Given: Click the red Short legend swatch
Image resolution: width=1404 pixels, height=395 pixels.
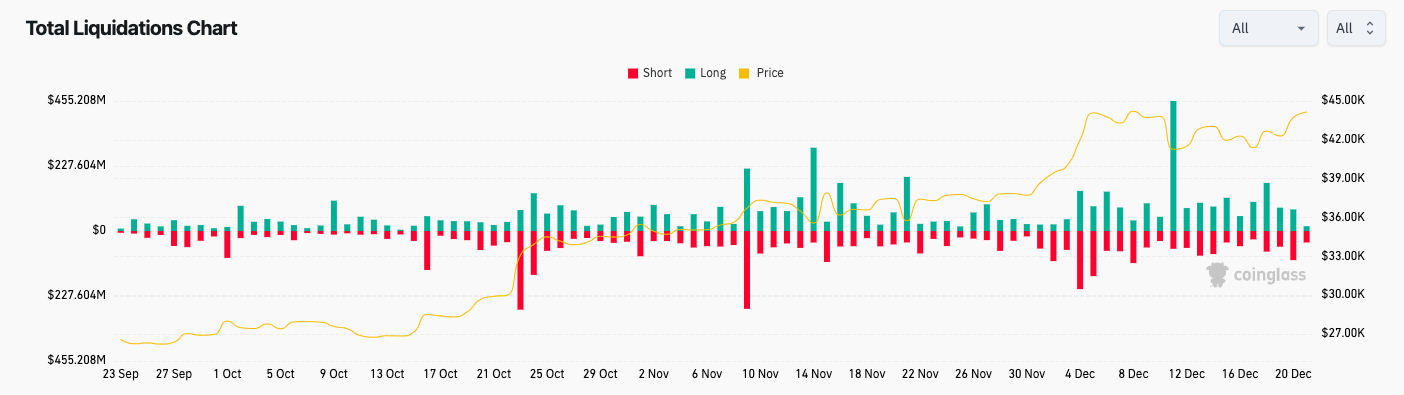Looking at the screenshot, I should pyautogui.click(x=632, y=73).
